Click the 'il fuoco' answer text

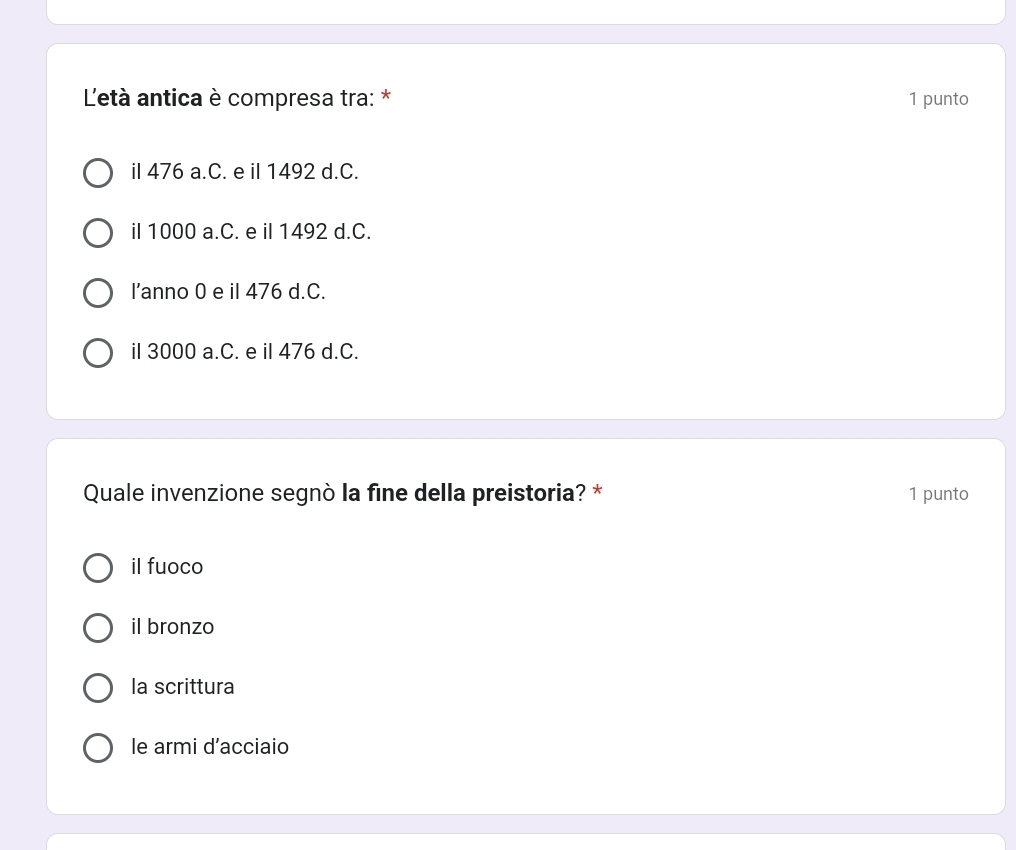[x=167, y=567]
